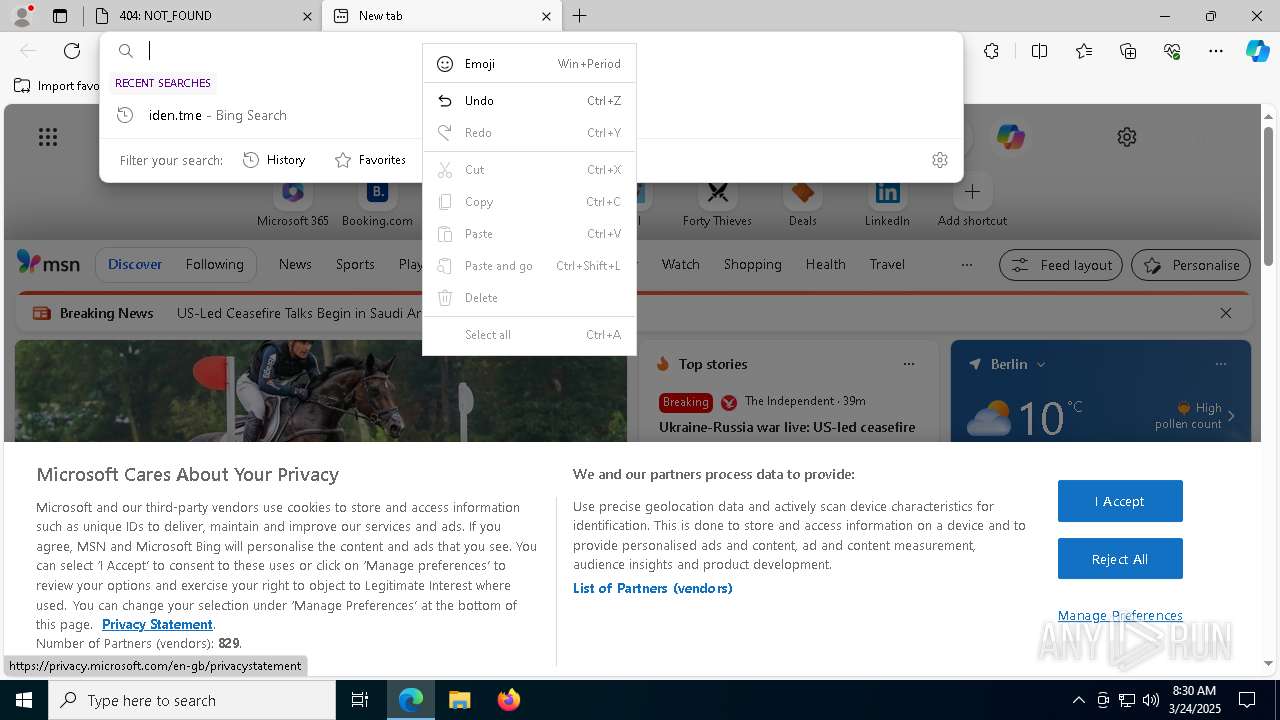Open the LinkedIn shortcut tile

pos(887,201)
